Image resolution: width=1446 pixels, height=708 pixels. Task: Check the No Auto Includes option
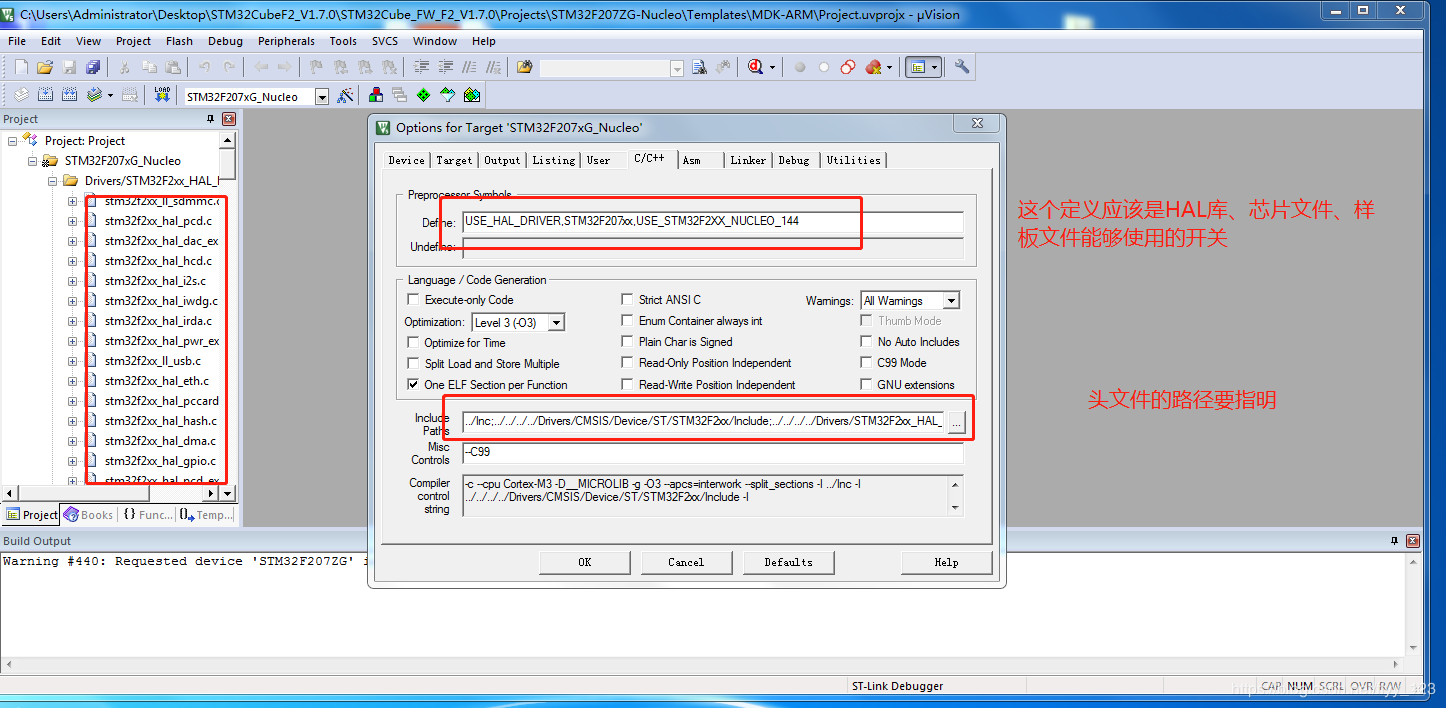(866, 342)
